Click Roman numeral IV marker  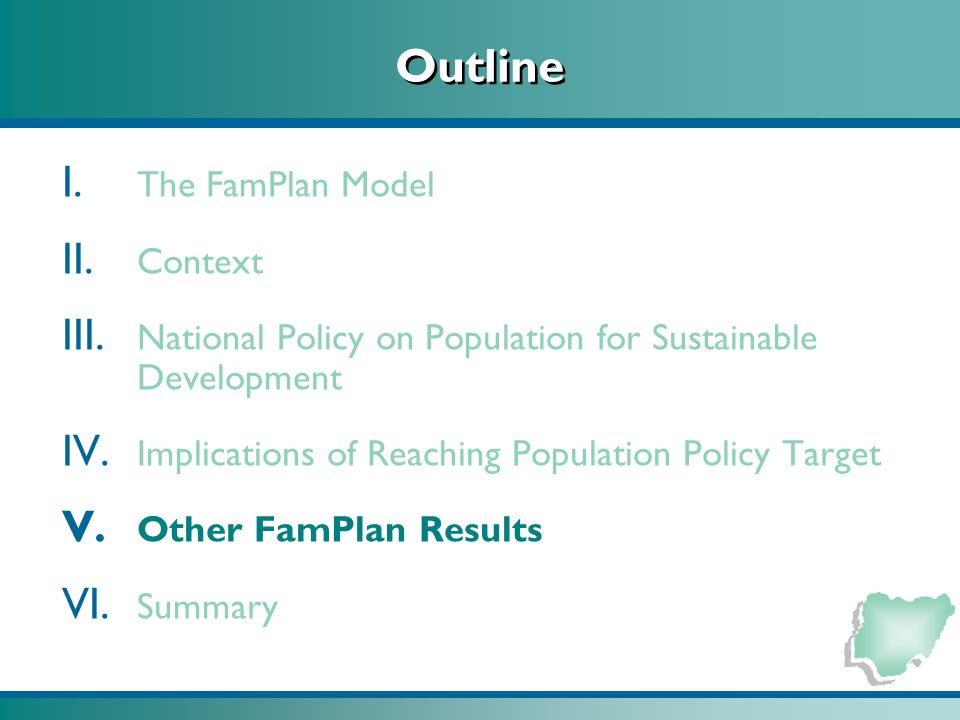pos(86,451)
